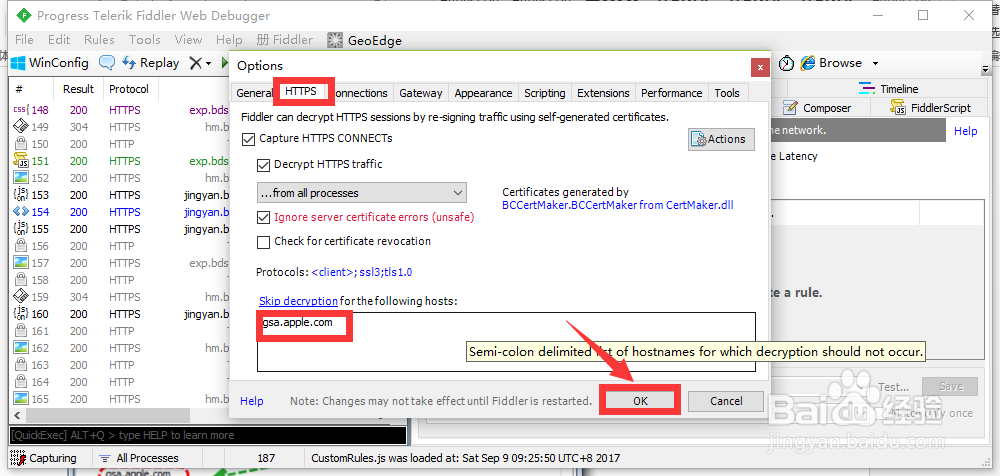Screen dimensions: 1000x476
Task: Open the Help menu in the menu bar
Action: click(229, 40)
